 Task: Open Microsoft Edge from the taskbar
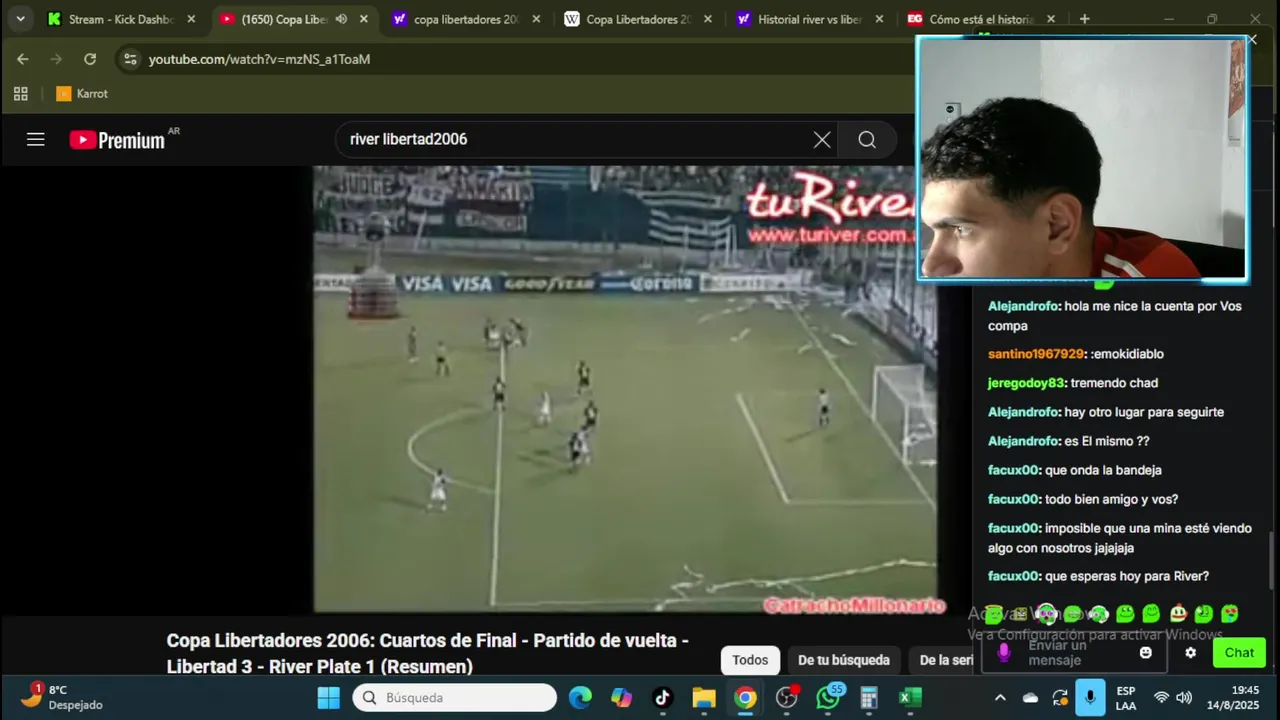pyautogui.click(x=580, y=698)
